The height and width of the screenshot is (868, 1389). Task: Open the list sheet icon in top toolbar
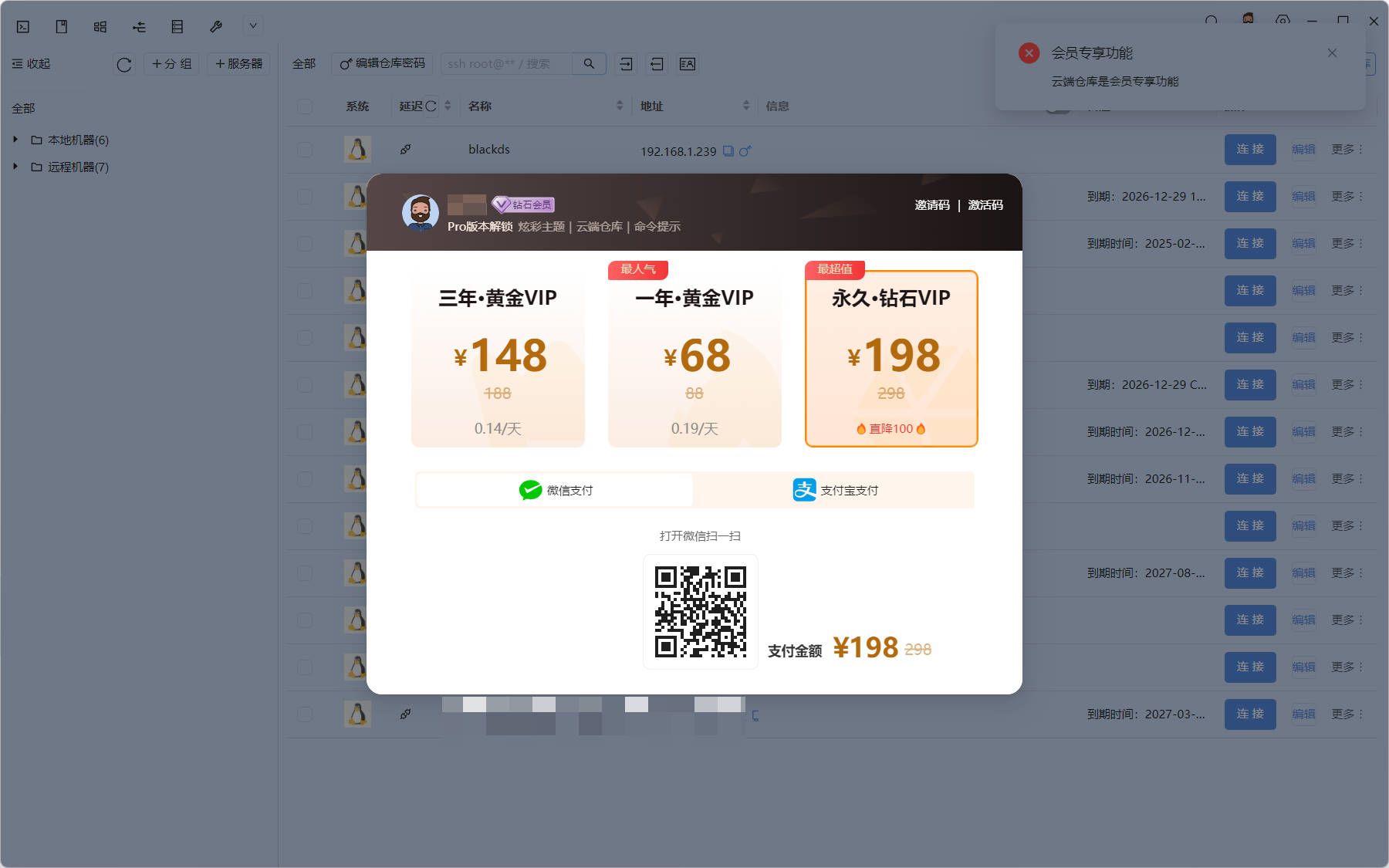pyautogui.click(x=177, y=27)
